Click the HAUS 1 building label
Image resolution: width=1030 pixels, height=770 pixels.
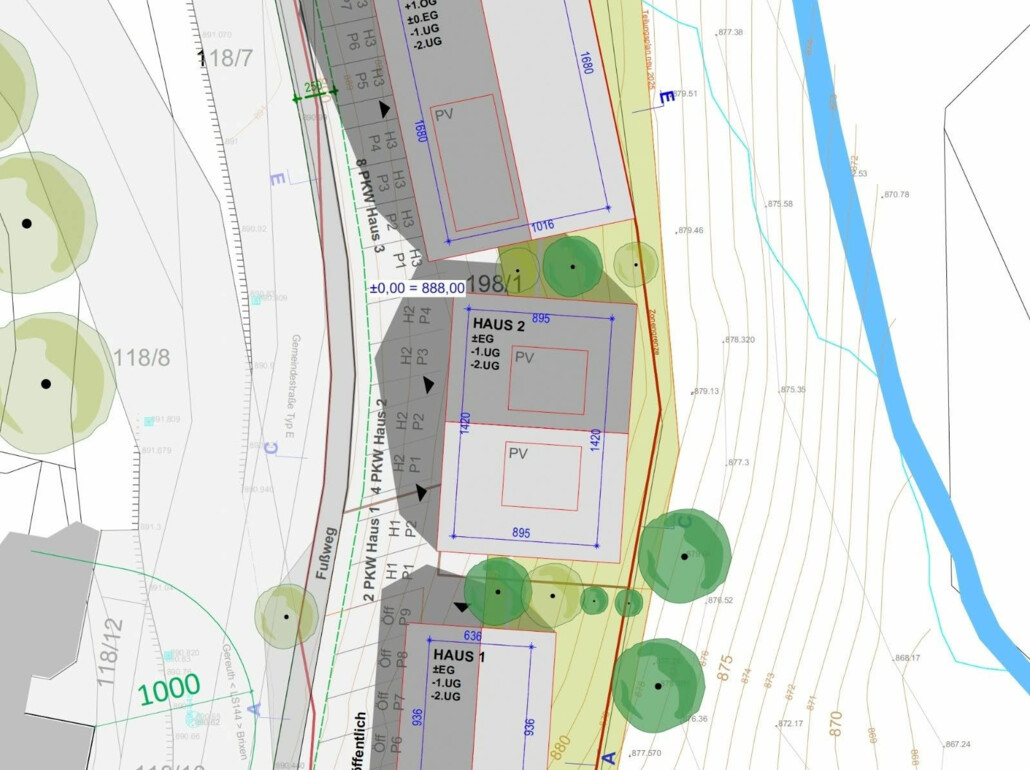tap(459, 655)
